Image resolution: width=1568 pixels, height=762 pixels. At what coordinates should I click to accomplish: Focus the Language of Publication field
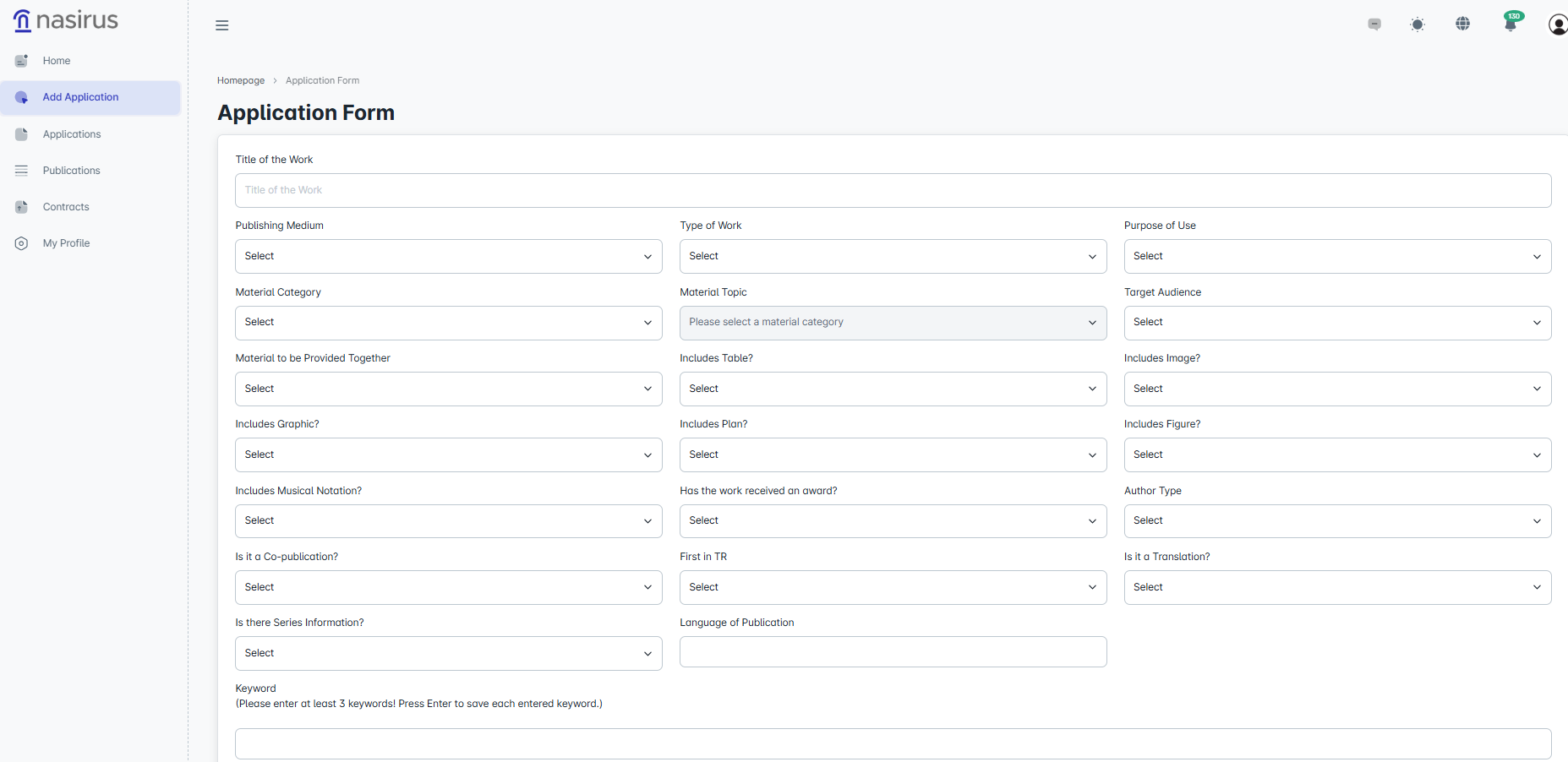[893, 652]
